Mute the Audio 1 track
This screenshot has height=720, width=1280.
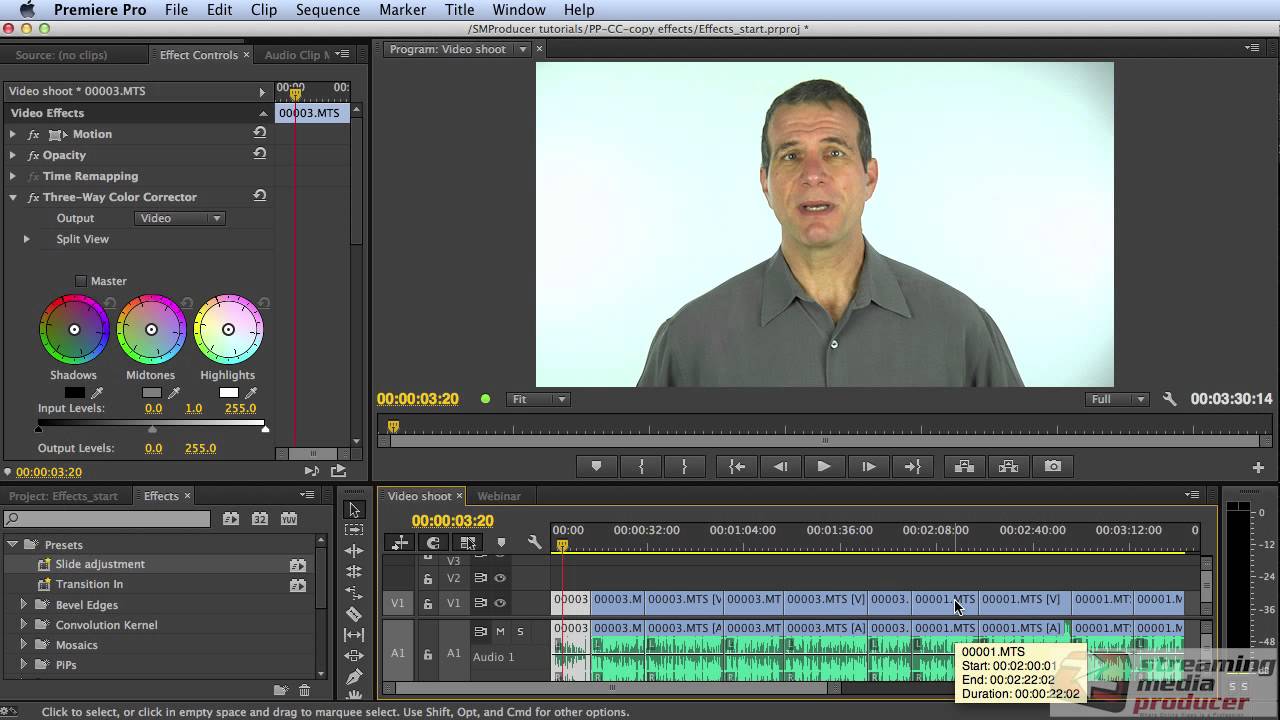(500, 631)
